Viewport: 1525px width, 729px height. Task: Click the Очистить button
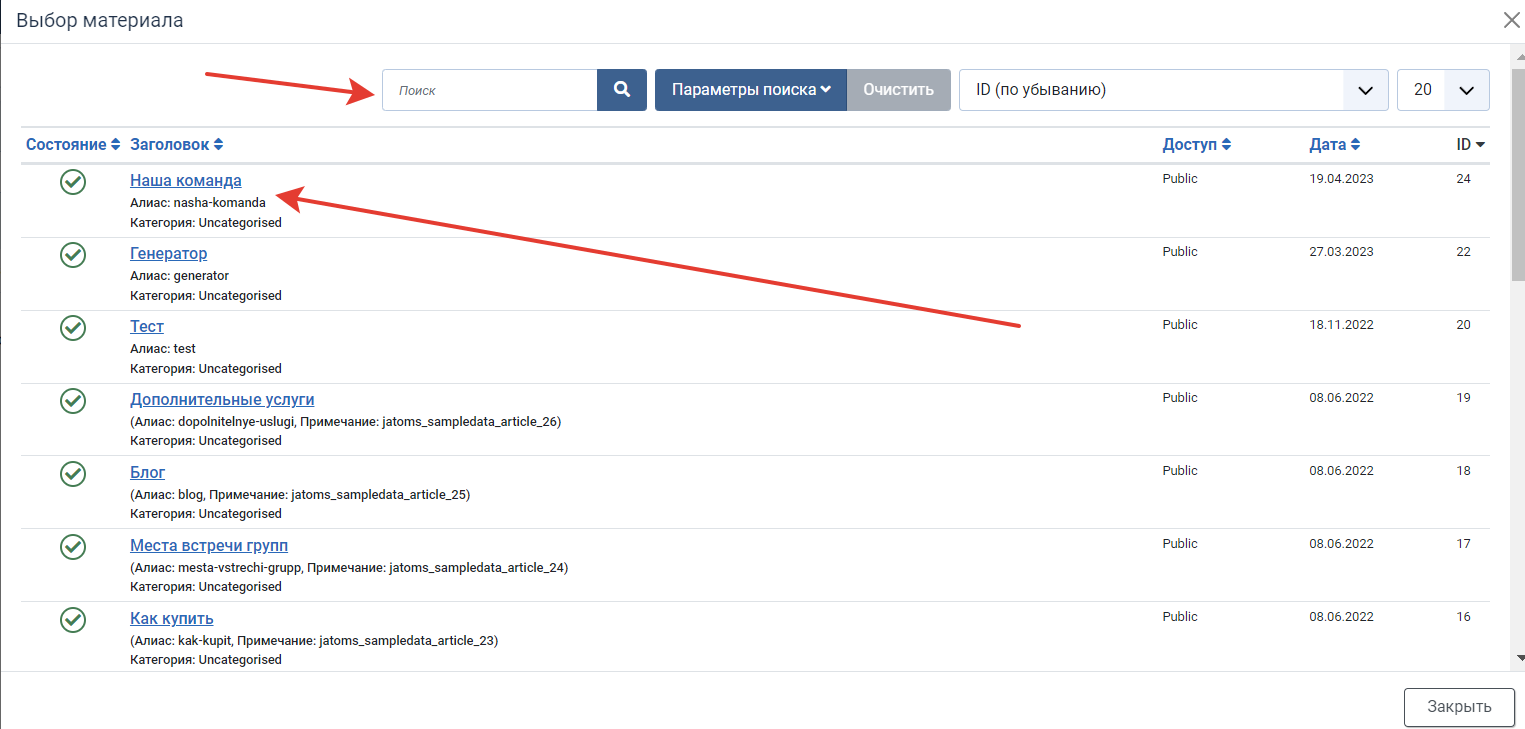point(899,90)
